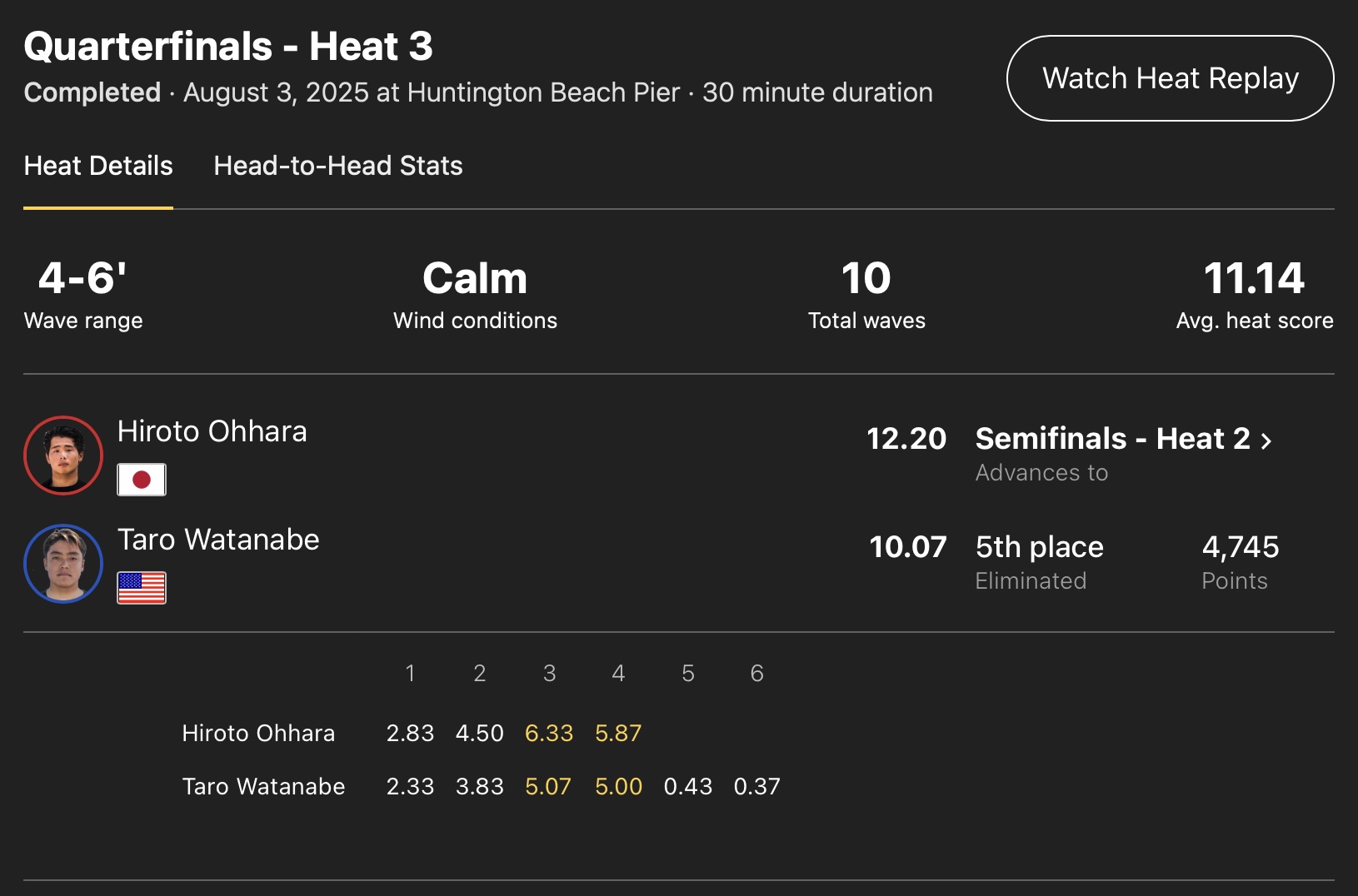Viewport: 1358px width, 896px height.
Task: Select Watanabe's 5.00 wave score
Action: 618,786
